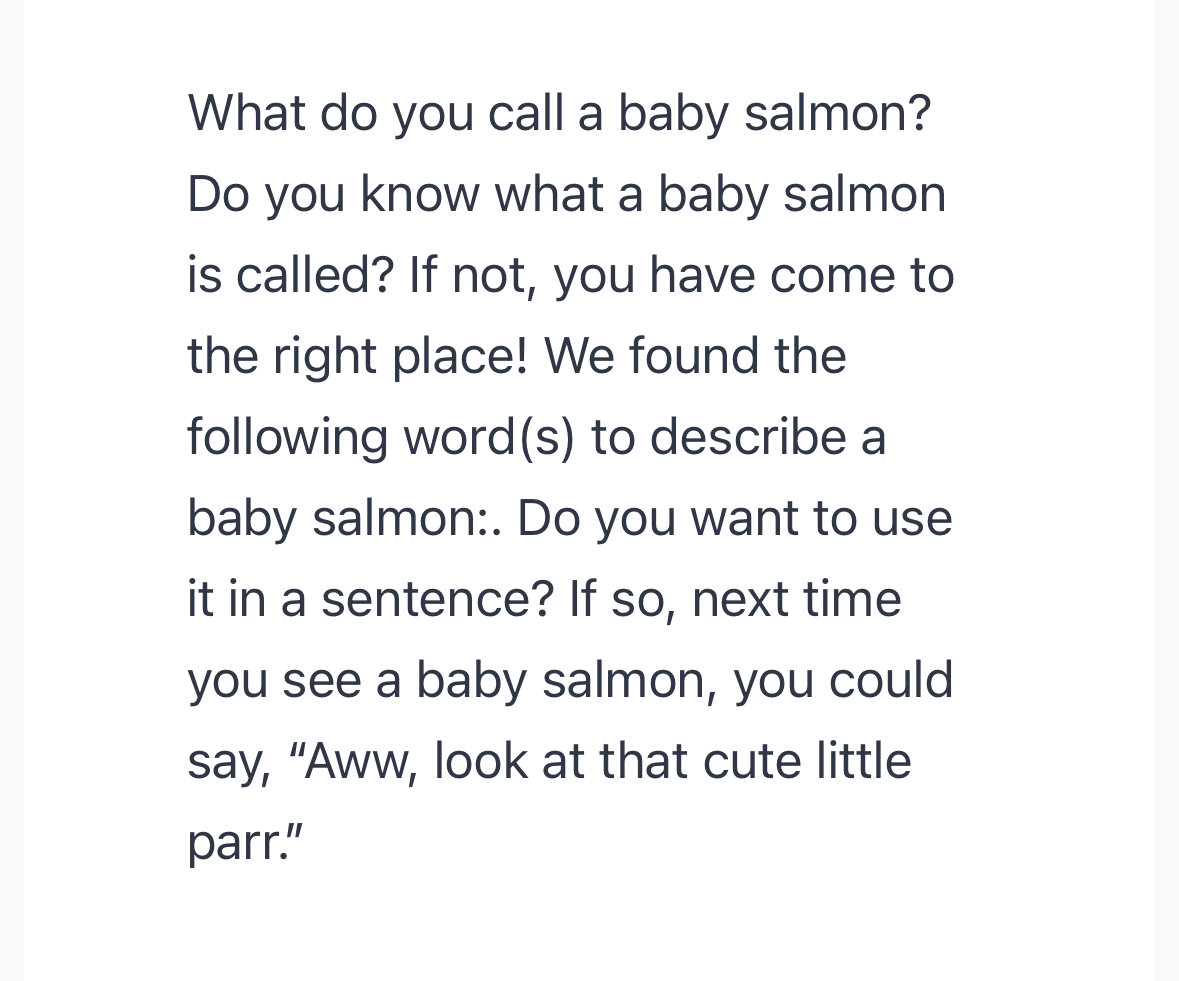Image resolution: width=1179 pixels, height=981 pixels.
Task: Click the words 'following word(s)'
Action: point(380,438)
